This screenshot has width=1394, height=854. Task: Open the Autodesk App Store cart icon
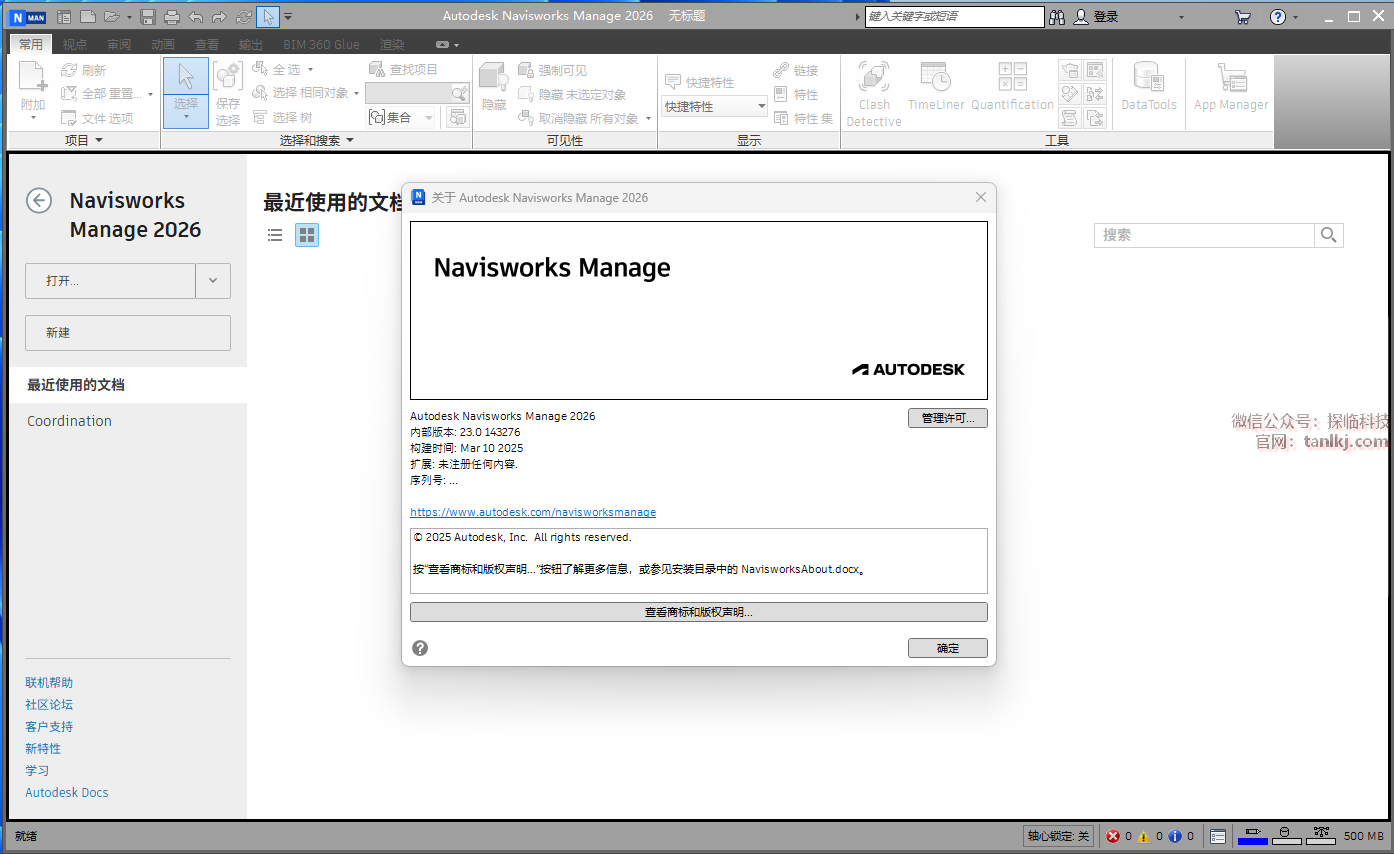click(1243, 17)
